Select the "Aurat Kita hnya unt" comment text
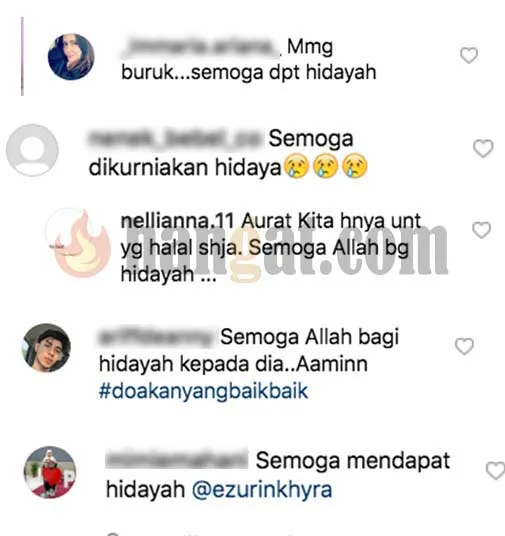 (x=331, y=221)
